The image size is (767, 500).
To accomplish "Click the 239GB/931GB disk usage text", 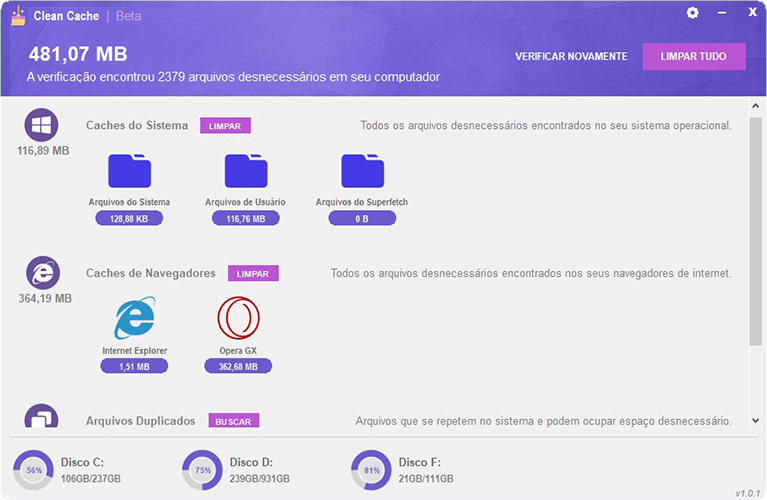I will [259, 478].
